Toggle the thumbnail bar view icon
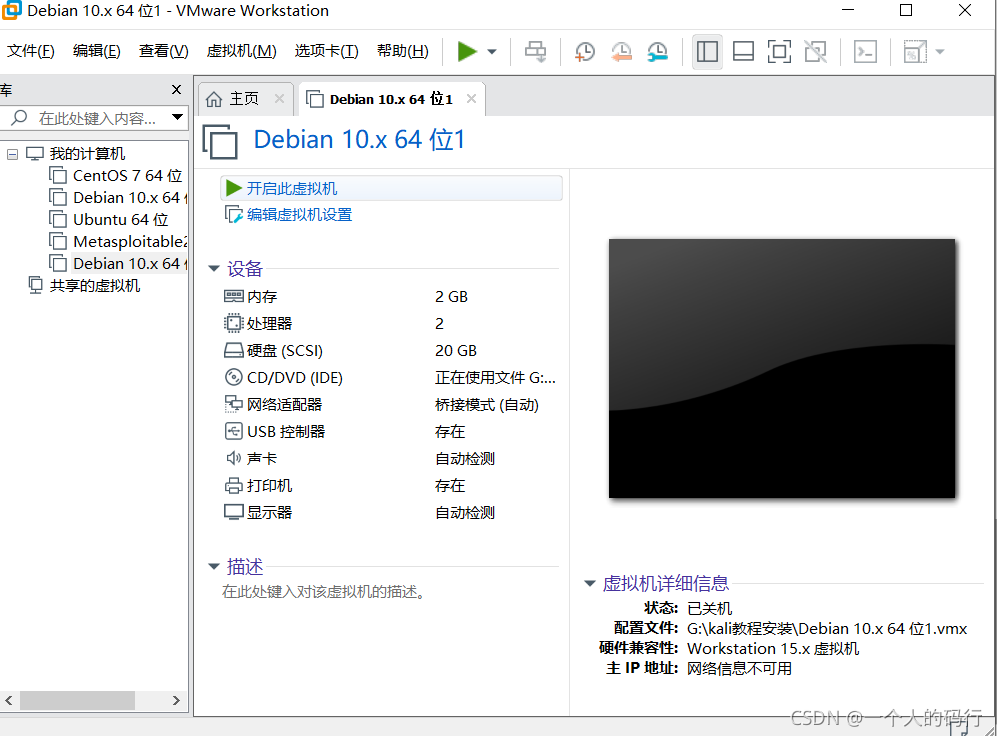Screen dimensions: 997x736 coord(743,51)
